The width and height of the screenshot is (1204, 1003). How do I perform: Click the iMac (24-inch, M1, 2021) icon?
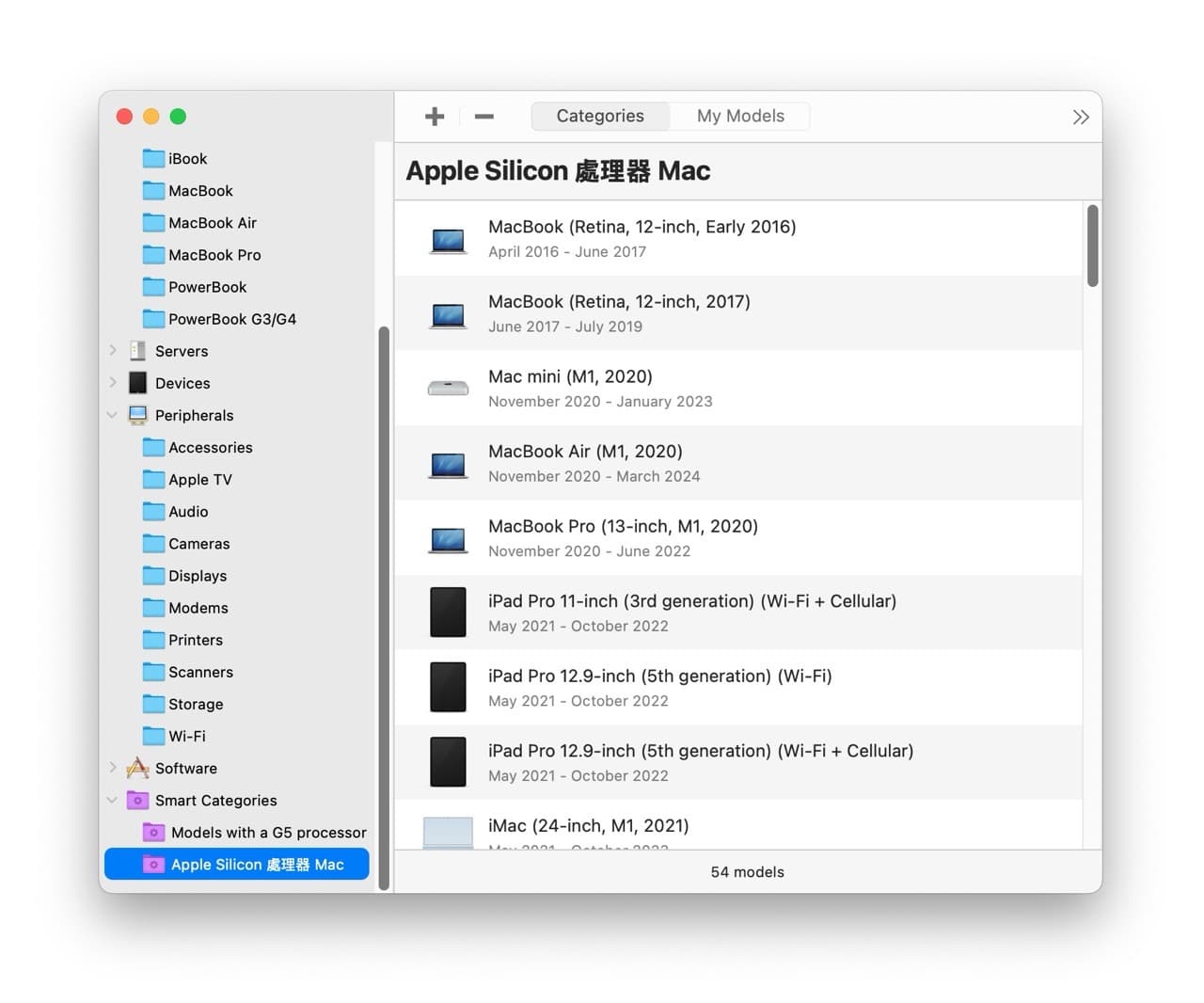[448, 832]
